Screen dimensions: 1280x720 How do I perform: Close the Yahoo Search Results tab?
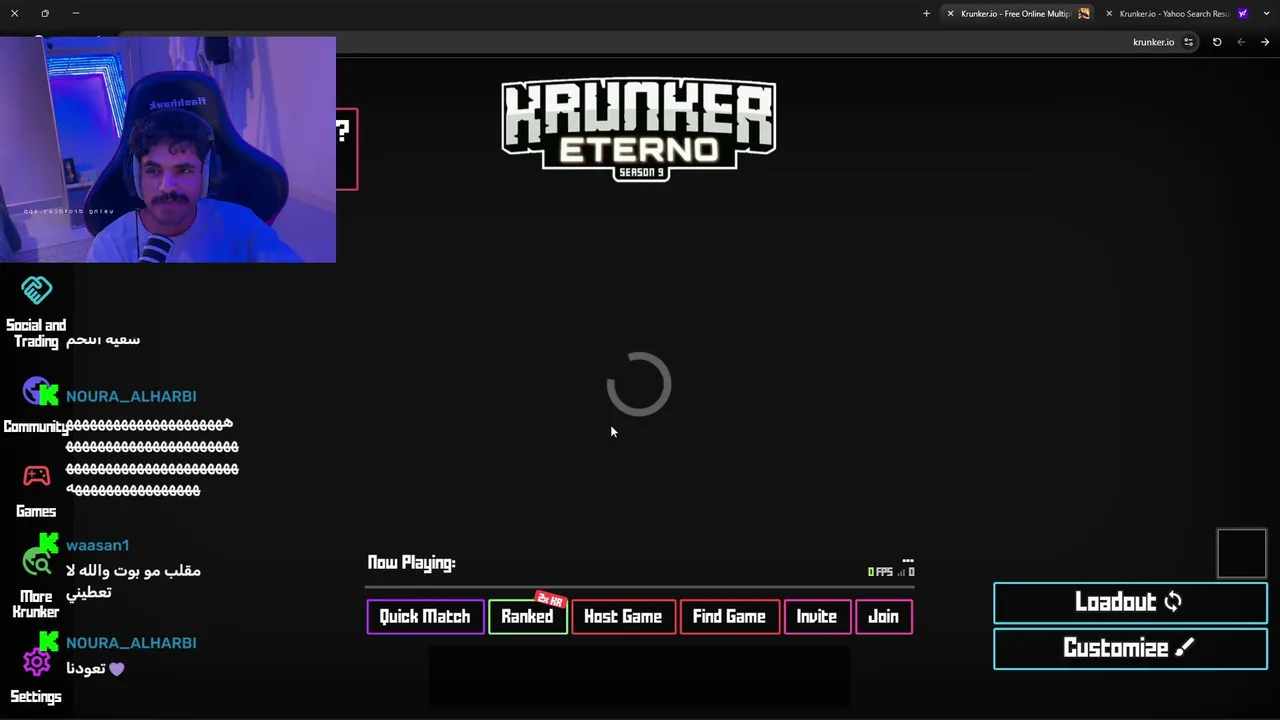pyautogui.click(x=1109, y=13)
